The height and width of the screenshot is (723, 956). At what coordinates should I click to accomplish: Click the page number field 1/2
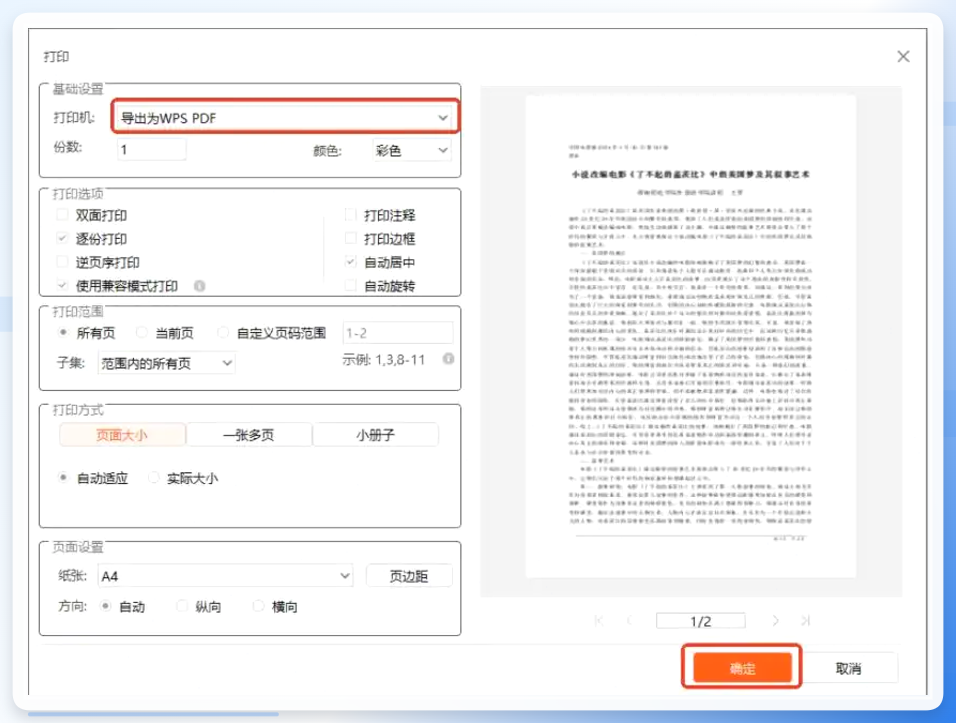click(x=701, y=621)
